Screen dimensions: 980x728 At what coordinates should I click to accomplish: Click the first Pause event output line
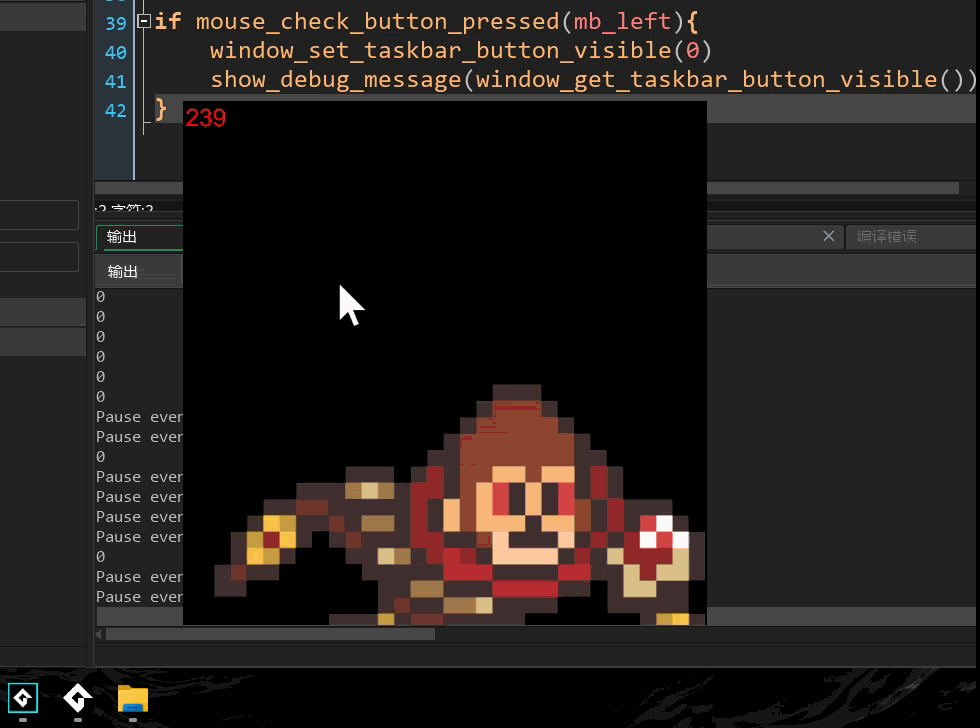(x=139, y=417)
